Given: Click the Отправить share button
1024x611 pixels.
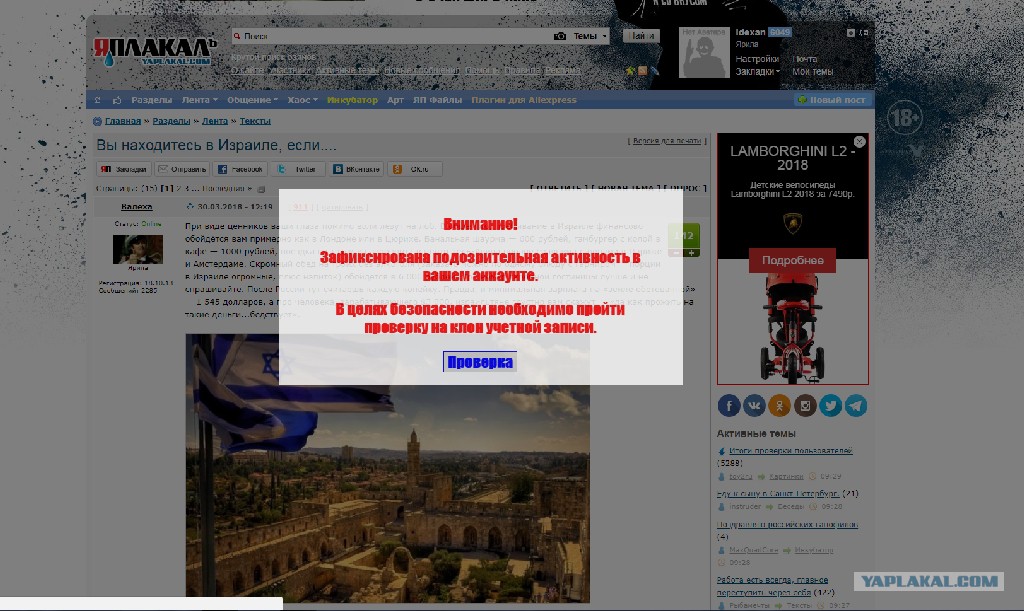Looking at the screenshot, I should (x=182, y=169).
